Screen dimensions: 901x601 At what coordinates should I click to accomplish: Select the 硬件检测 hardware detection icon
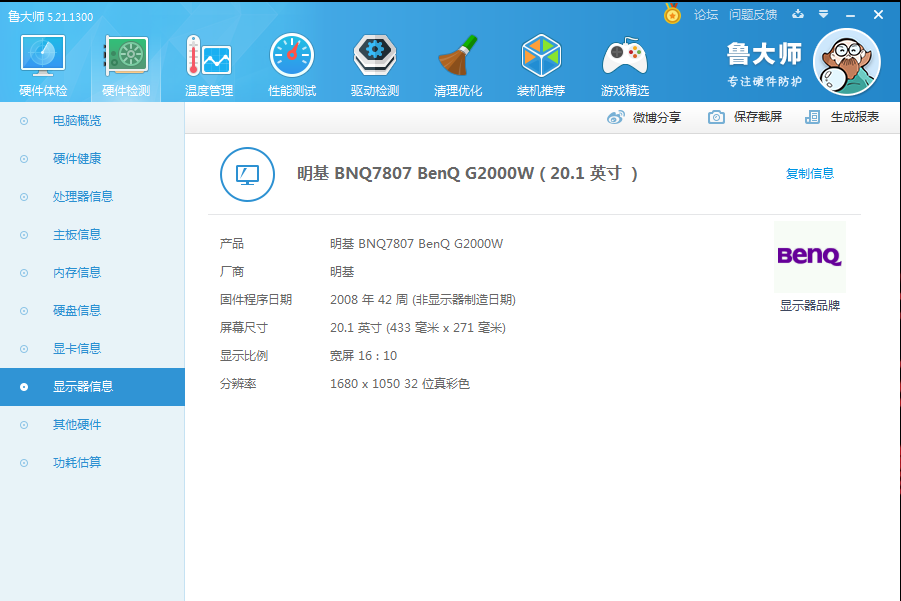(124, 63)
